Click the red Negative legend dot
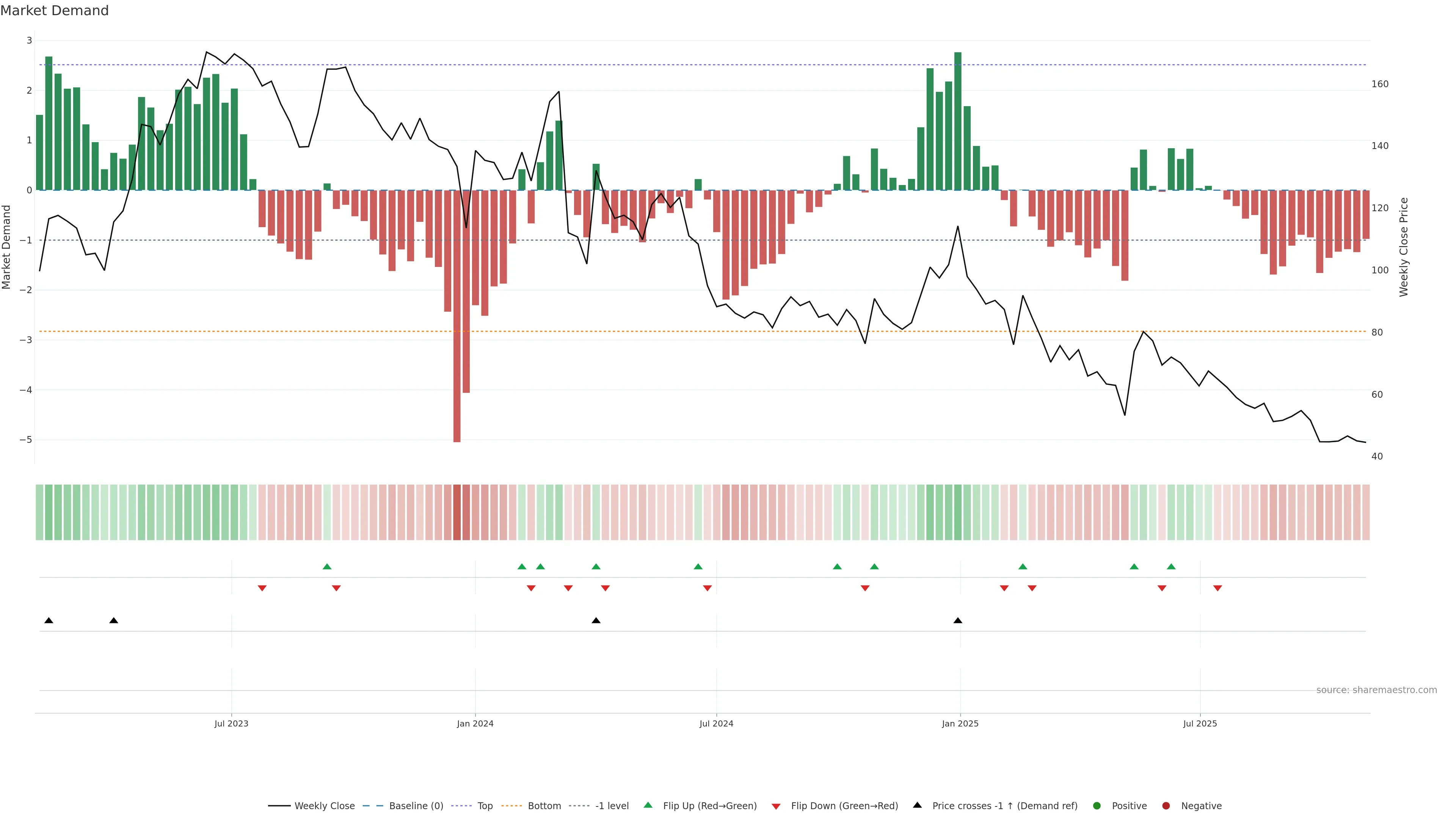1456x819 pixels. (1166, 806)
